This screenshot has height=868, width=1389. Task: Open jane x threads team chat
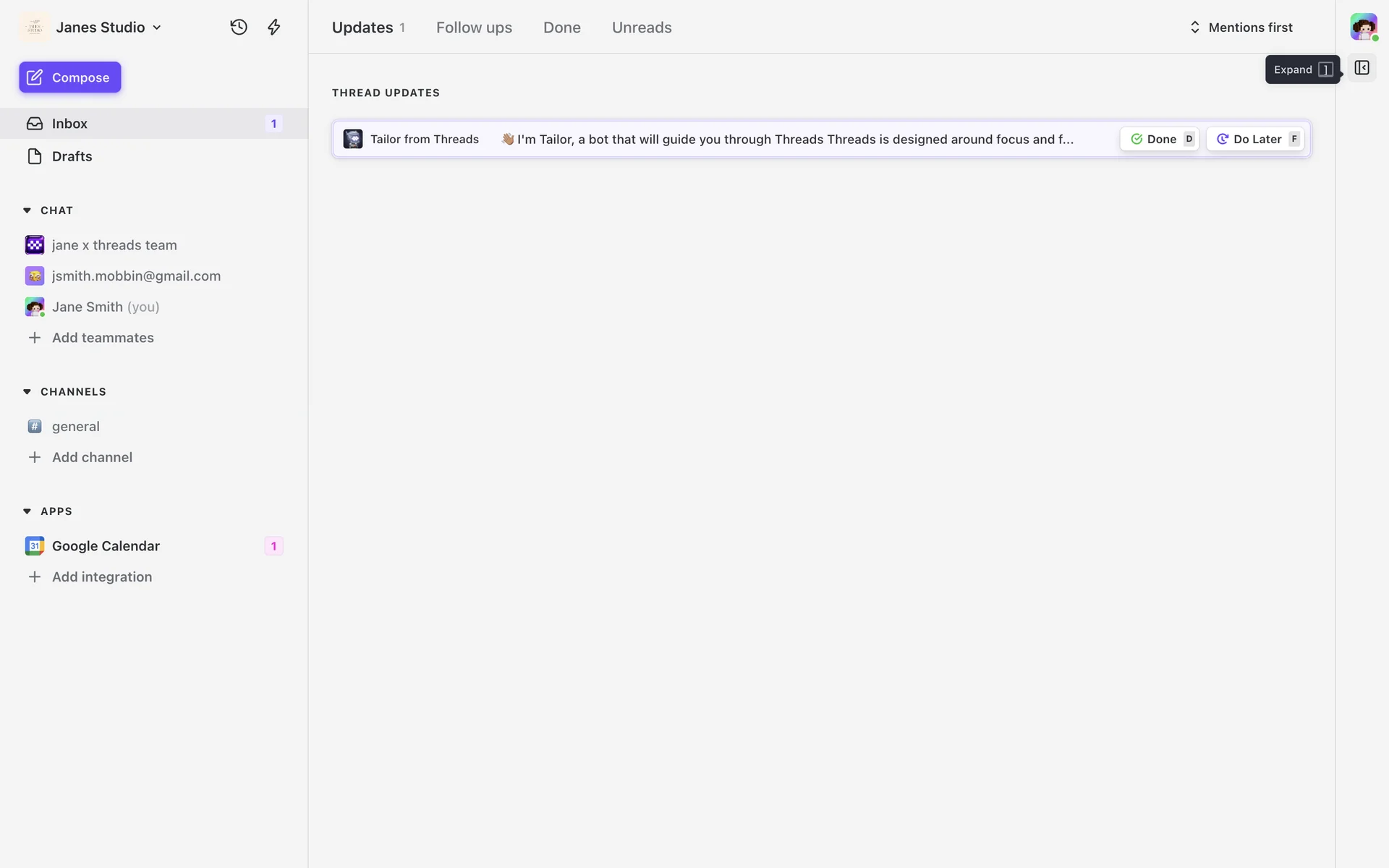click(x=114, y=245)
